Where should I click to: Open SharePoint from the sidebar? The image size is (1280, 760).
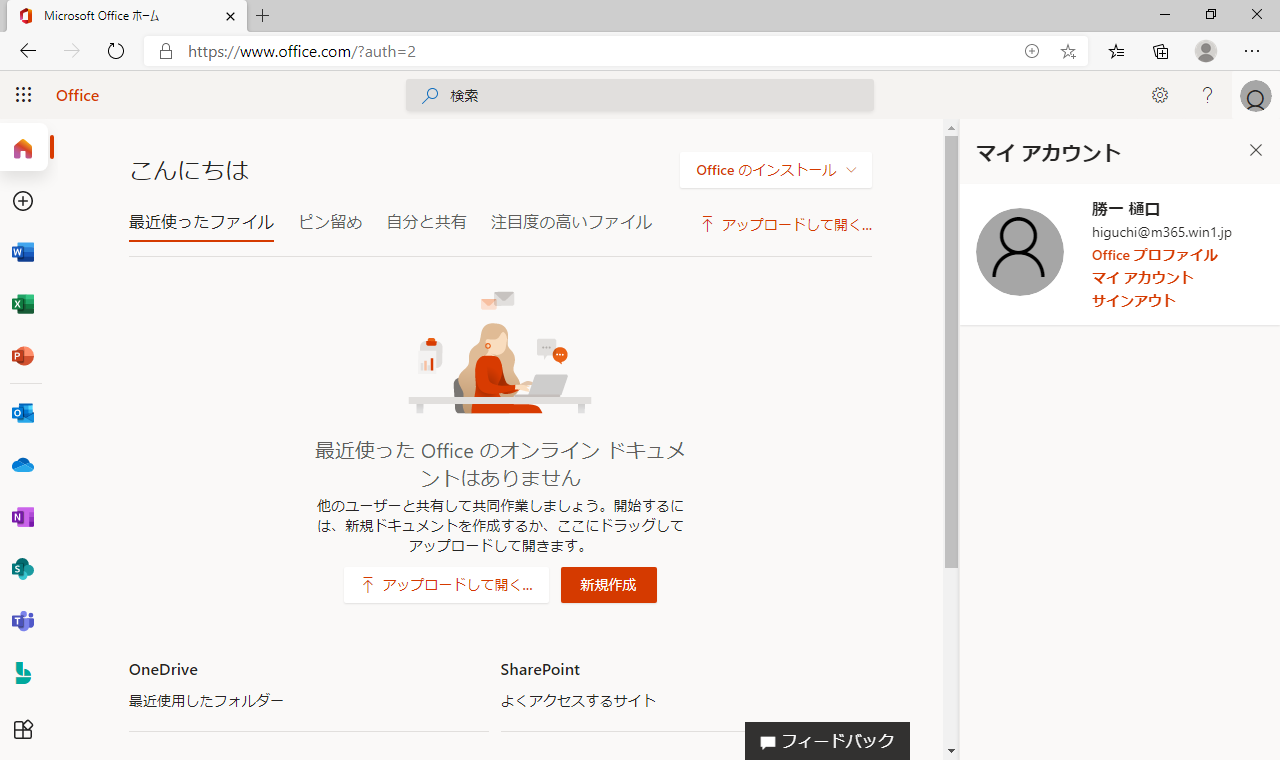tap(23, 569)
